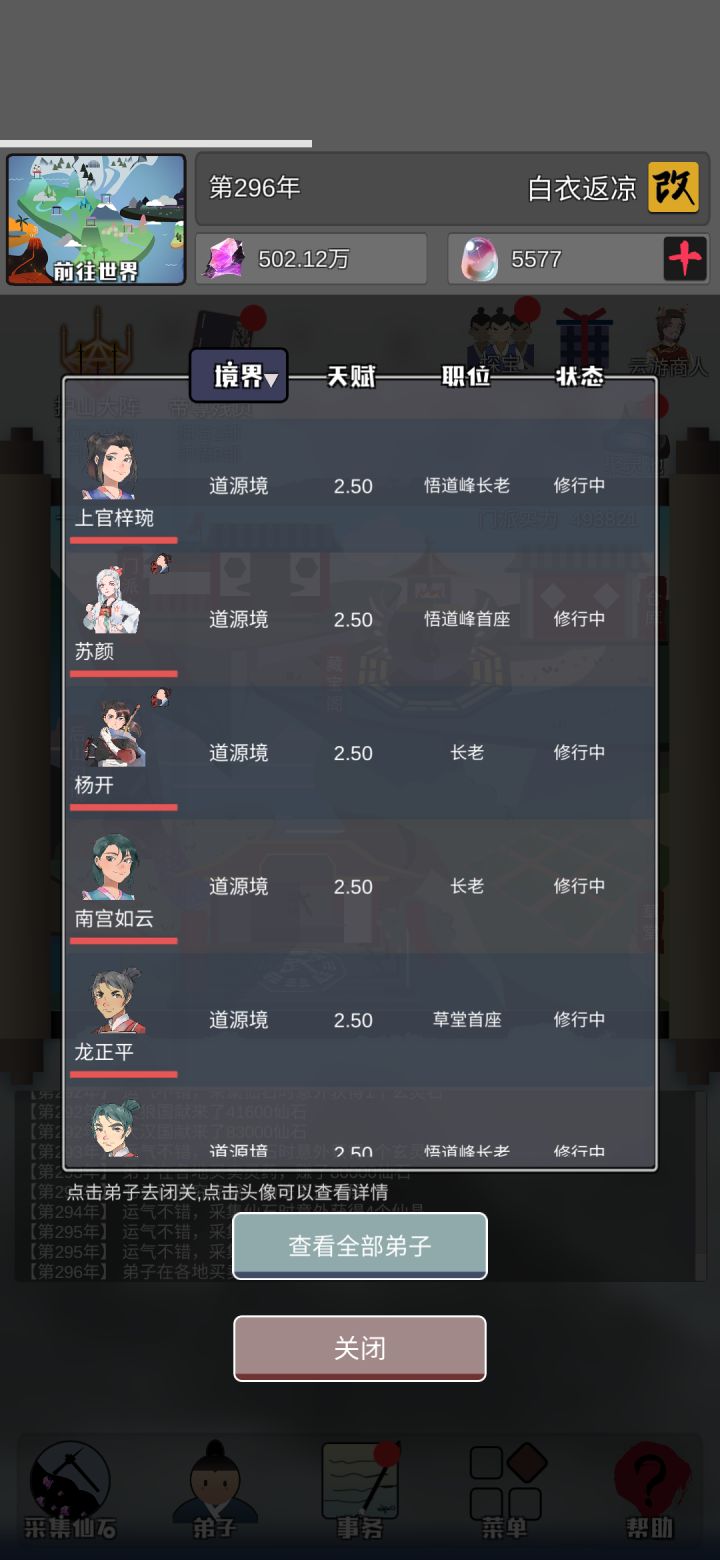The image size is (720, 1560).
Task: Select 龙正平 草堂首座 row
Action: coord(360,1020)
